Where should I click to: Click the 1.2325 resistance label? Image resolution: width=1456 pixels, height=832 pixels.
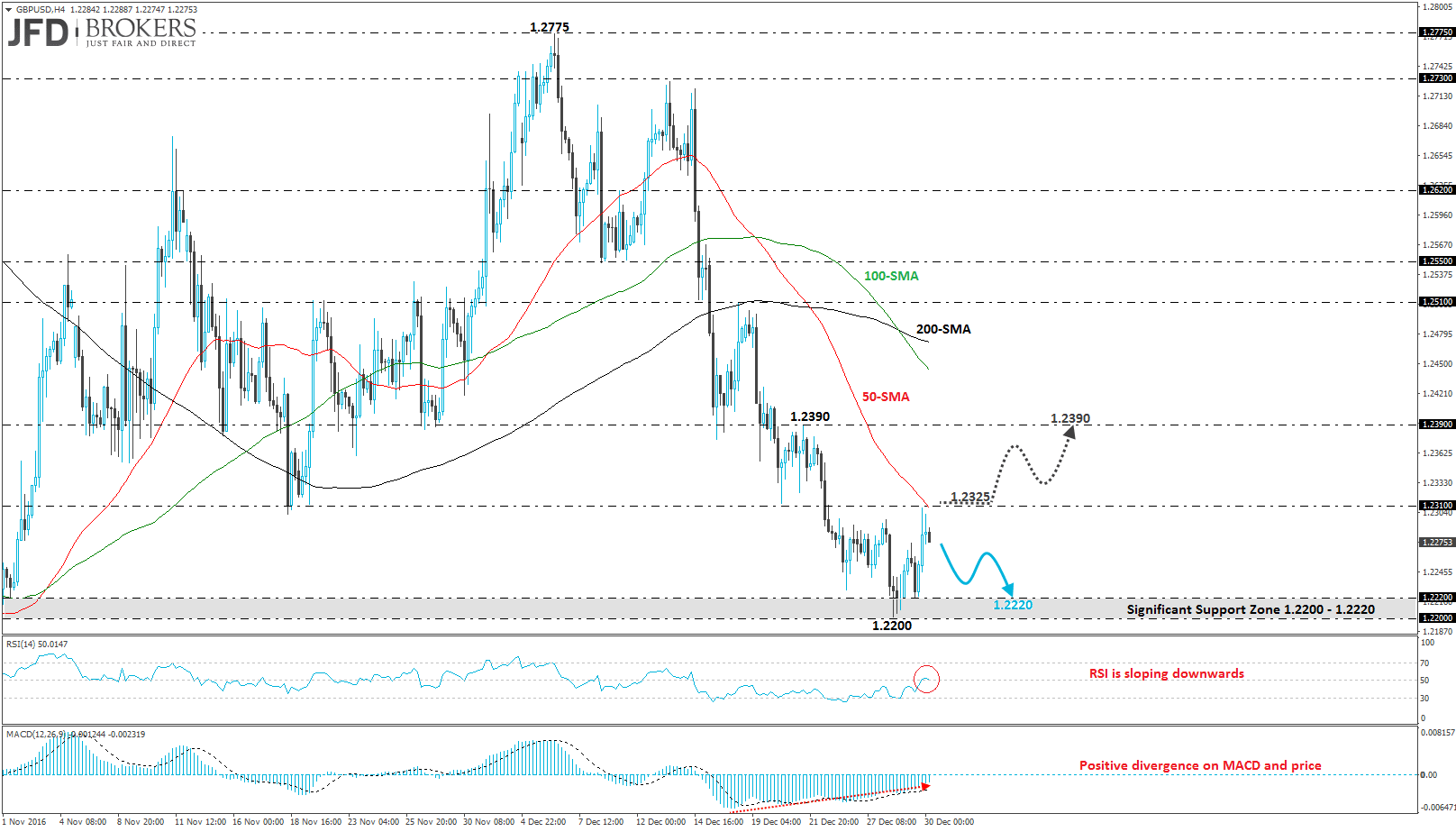[970, 497]
